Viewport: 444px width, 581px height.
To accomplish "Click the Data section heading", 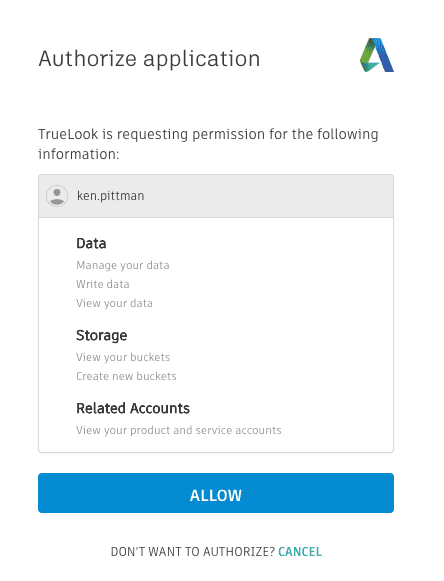I will coord(91,243).
